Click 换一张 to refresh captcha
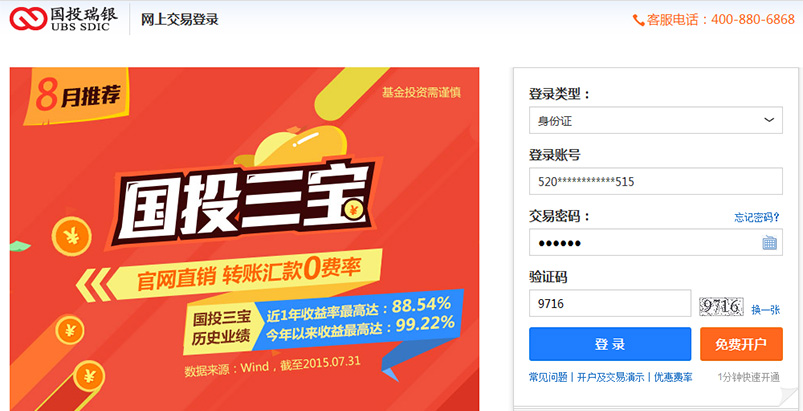 click(x=766, y=310)
